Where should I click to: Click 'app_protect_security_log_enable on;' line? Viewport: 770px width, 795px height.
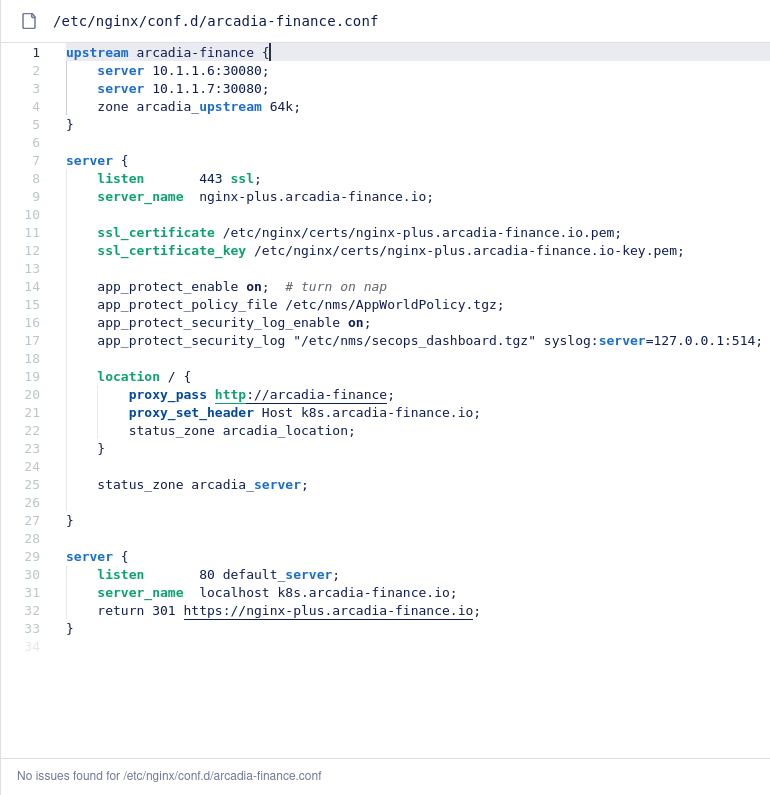(x=234, y=323)
